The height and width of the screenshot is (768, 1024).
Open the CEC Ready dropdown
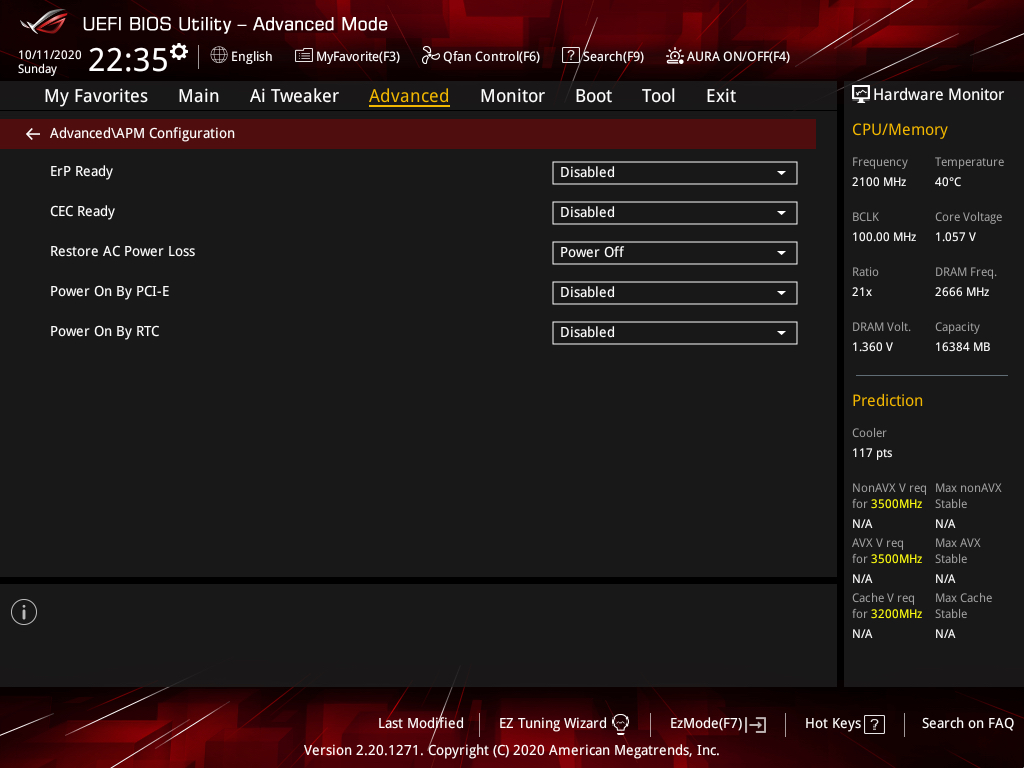click(675, 213)
